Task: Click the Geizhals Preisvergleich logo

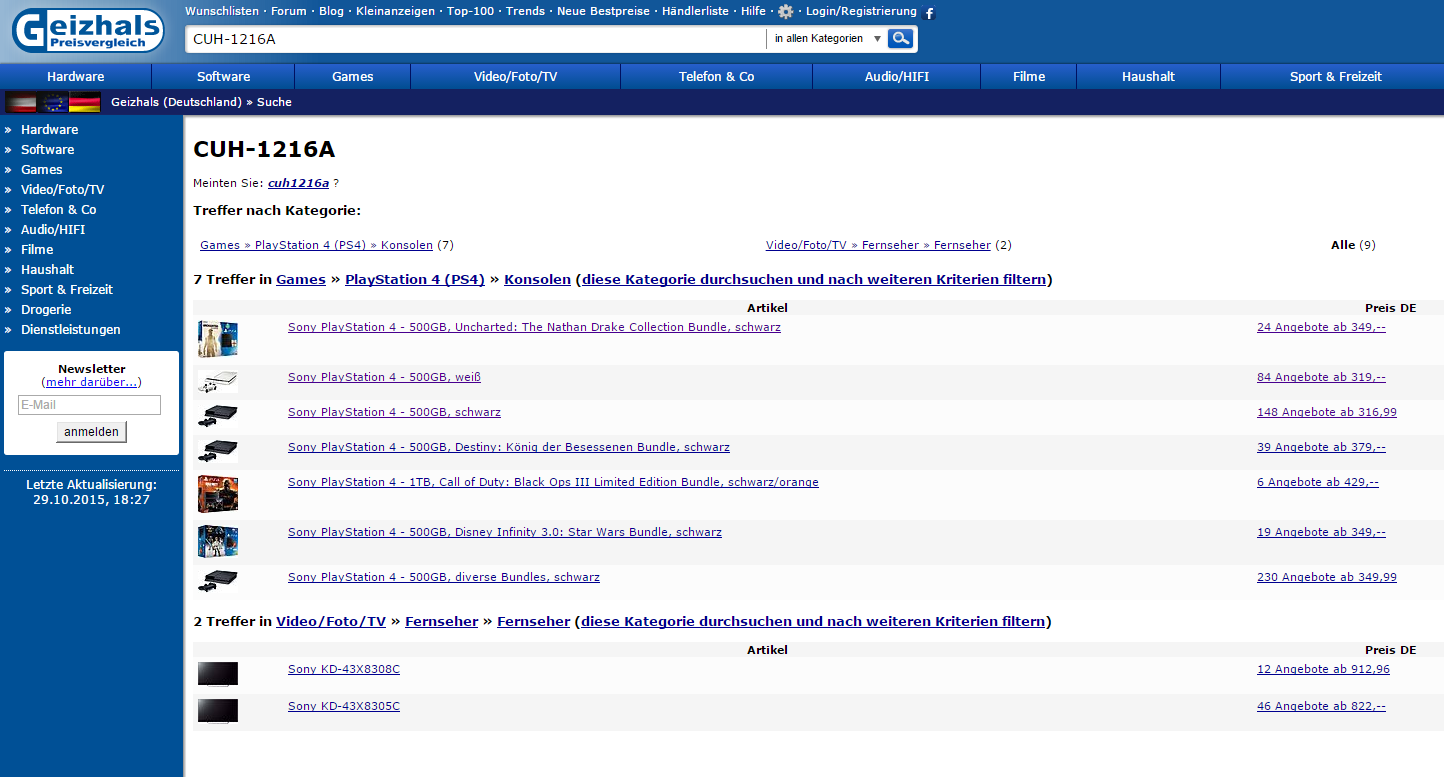Action: 87,30
